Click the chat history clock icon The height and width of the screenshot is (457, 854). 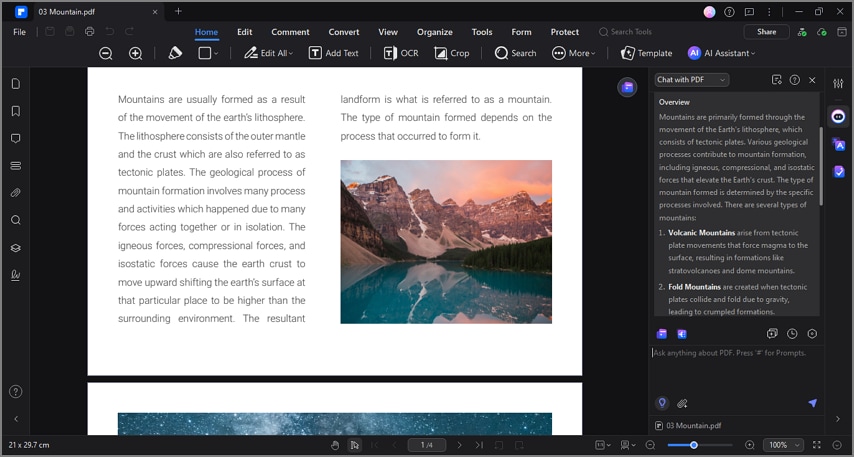792,333
